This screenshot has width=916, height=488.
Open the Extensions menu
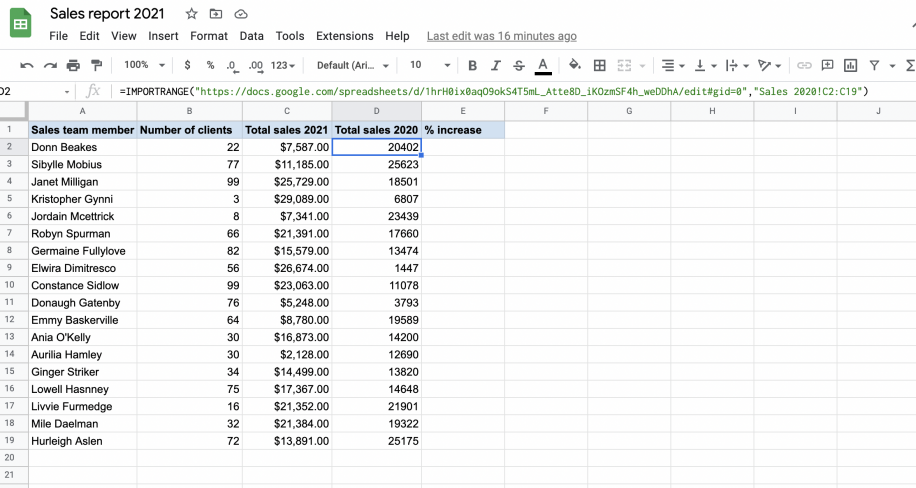click(344, 36)
